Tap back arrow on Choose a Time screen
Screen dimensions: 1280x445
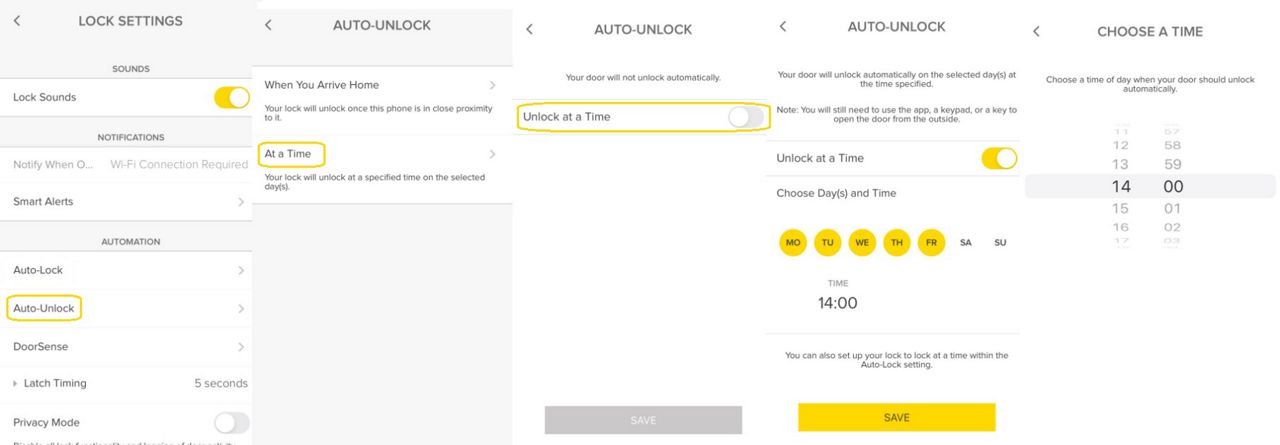pos(1036,32)
